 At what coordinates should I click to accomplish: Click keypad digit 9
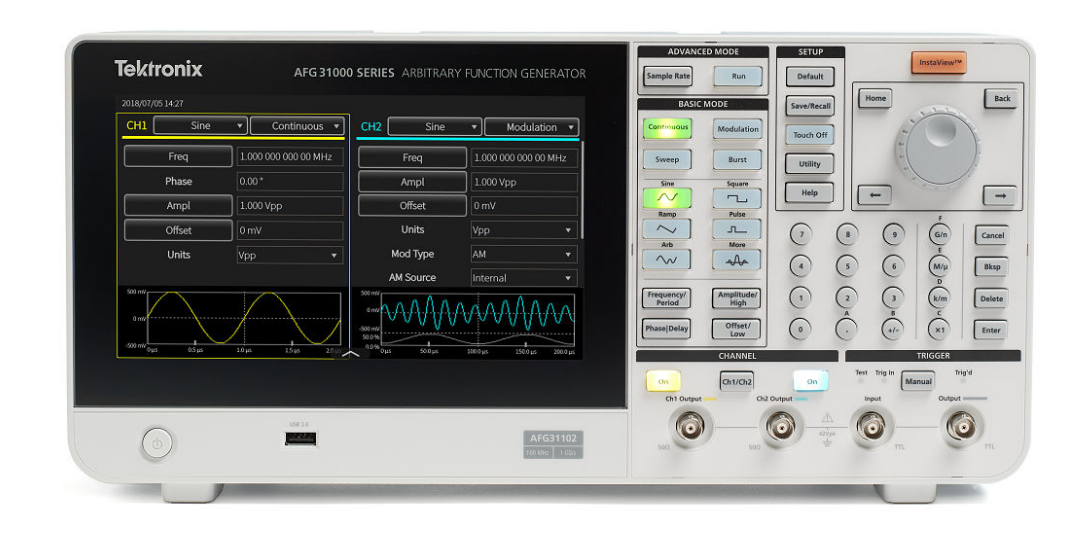894,234
